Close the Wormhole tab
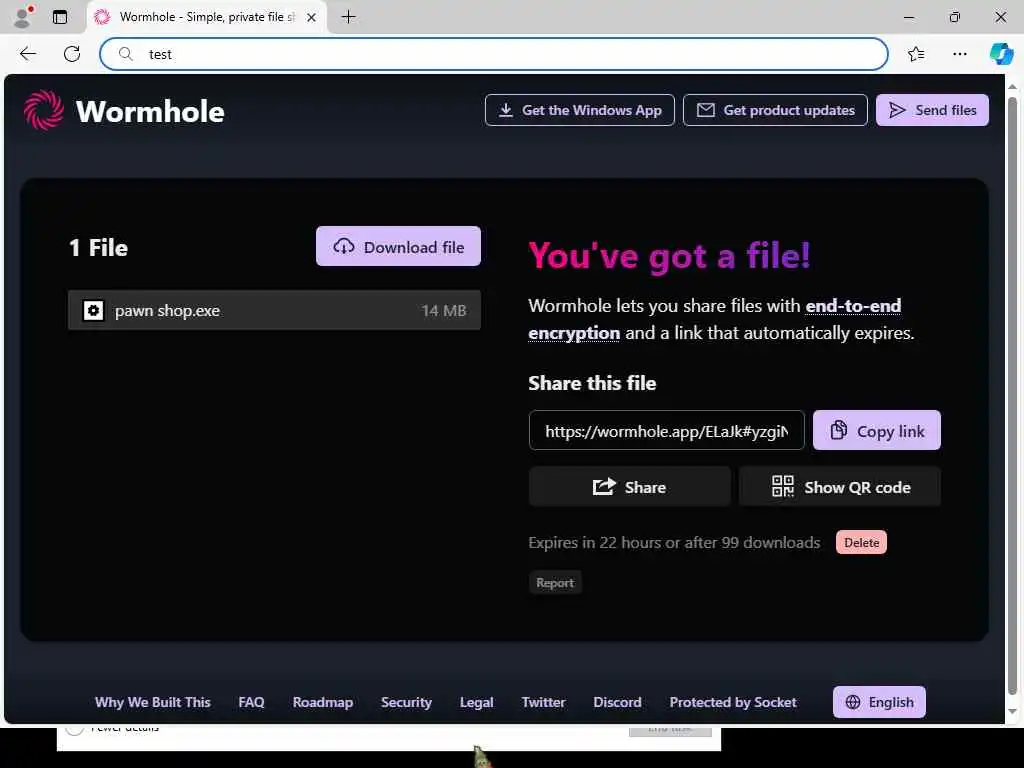Viewport: 1024px width, 768px height. [x=312, y=17]
